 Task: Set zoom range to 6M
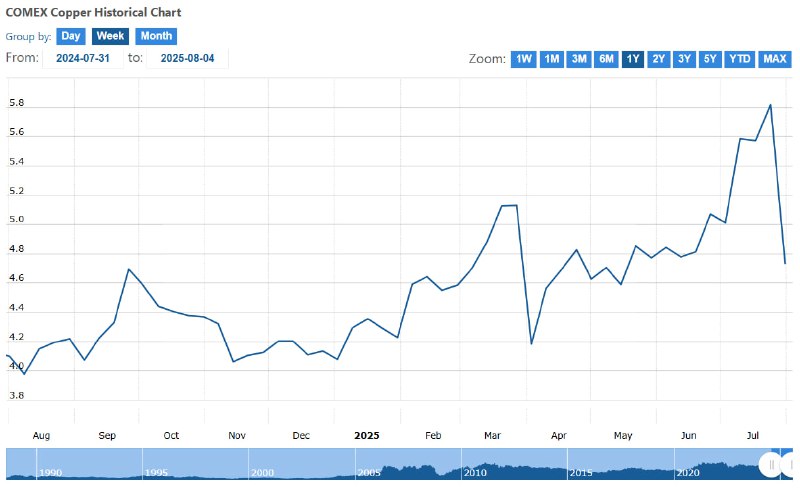tap(606, 59)
